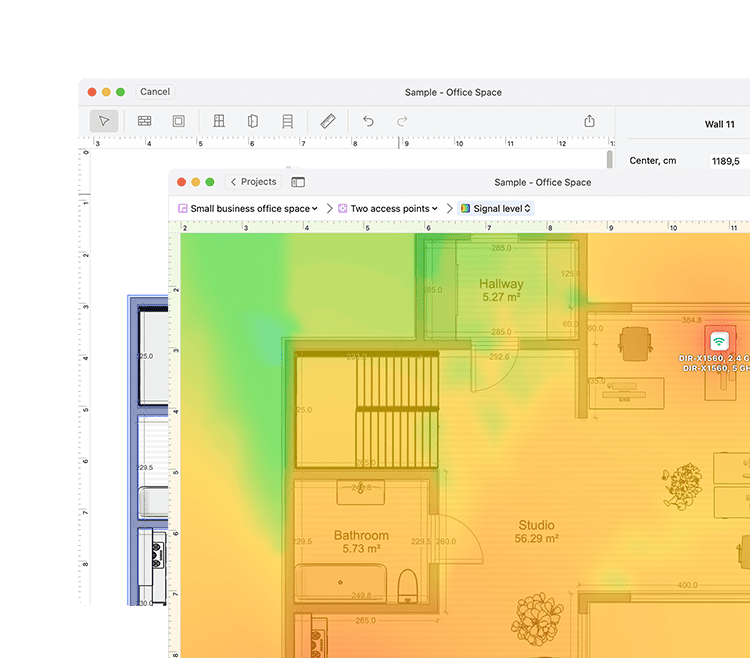Undo the last action

click(368, 121)
